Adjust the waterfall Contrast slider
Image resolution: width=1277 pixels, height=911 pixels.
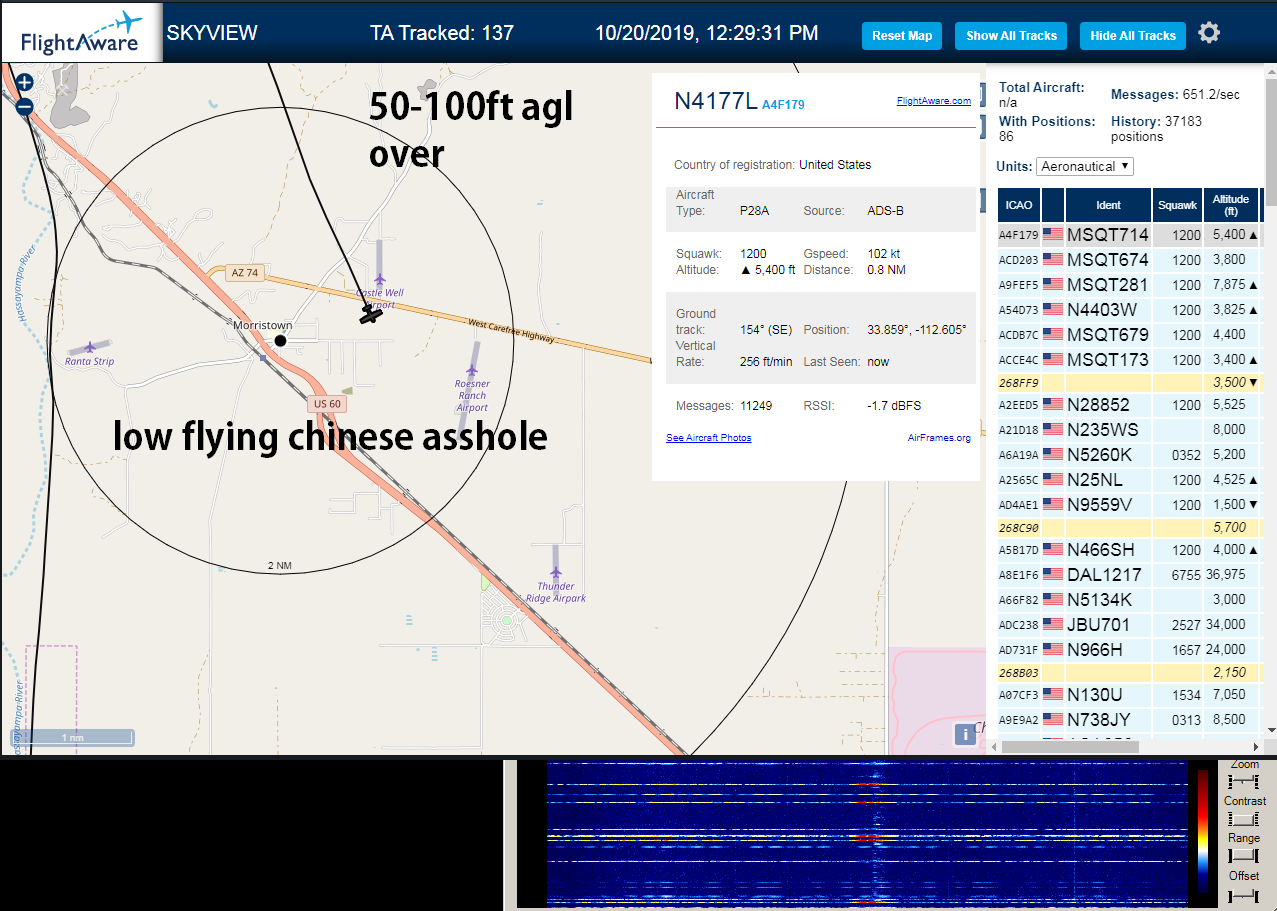point(1243,819)
